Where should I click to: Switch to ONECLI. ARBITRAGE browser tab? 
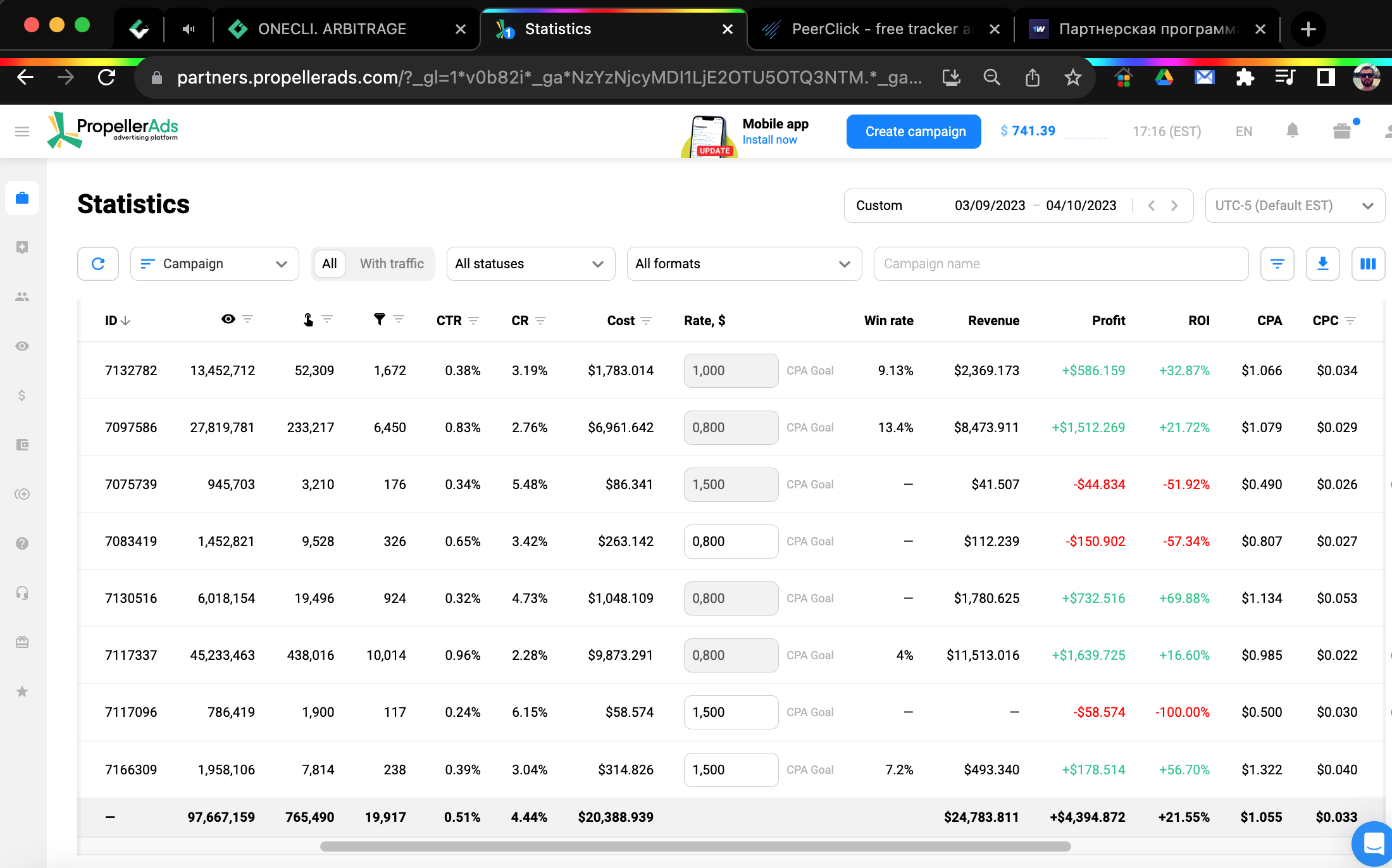pyautogui.click(x=333, y=29)
